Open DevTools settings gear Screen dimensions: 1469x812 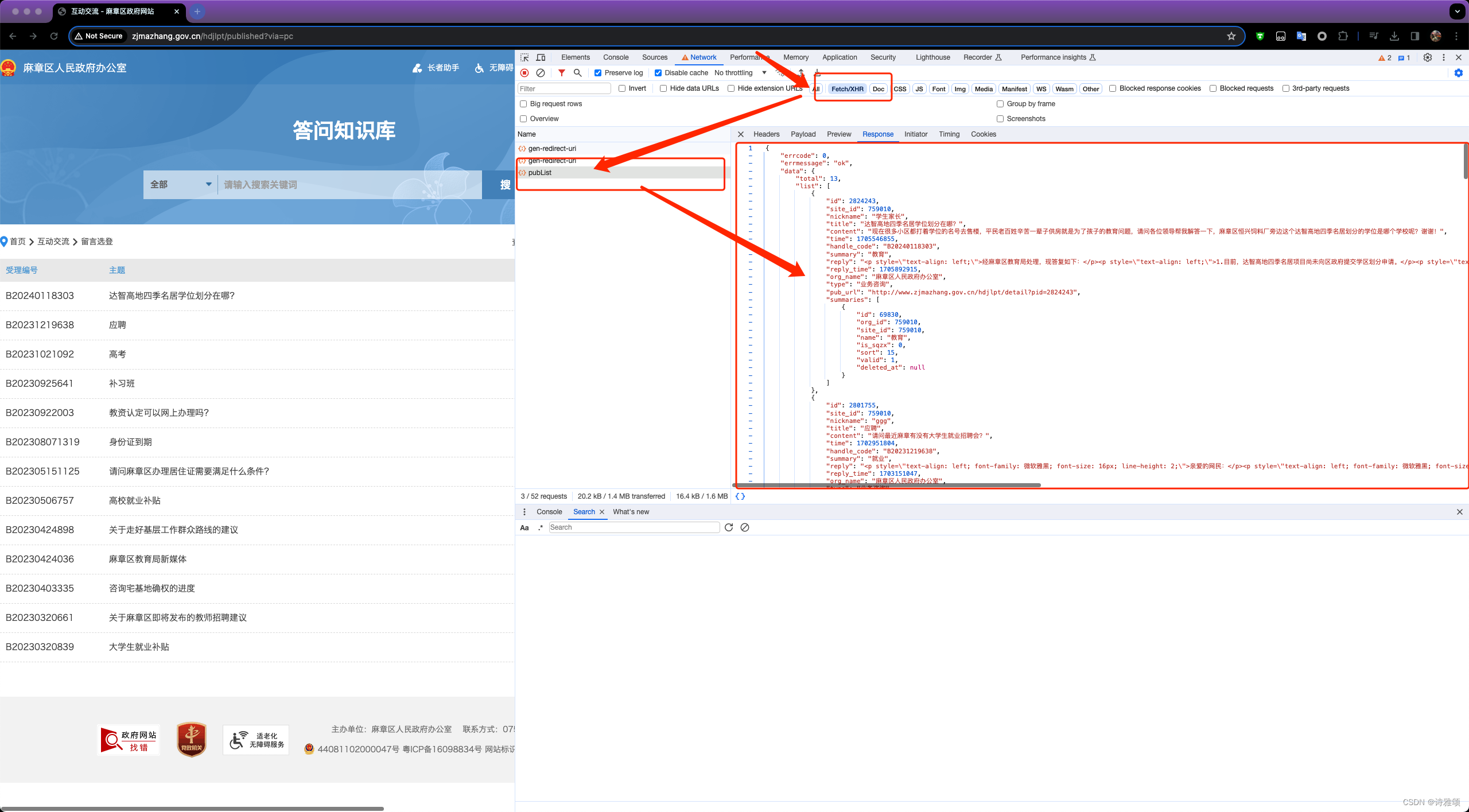coord(1428,57)
